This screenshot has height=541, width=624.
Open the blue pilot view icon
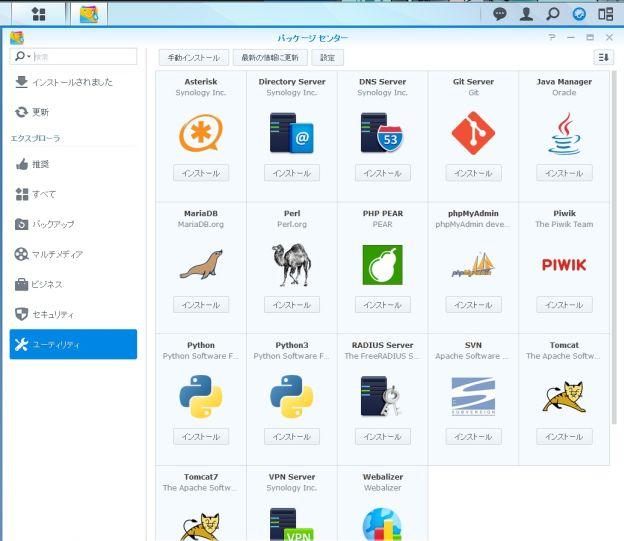pyautogui.click(x=579, y=14)
